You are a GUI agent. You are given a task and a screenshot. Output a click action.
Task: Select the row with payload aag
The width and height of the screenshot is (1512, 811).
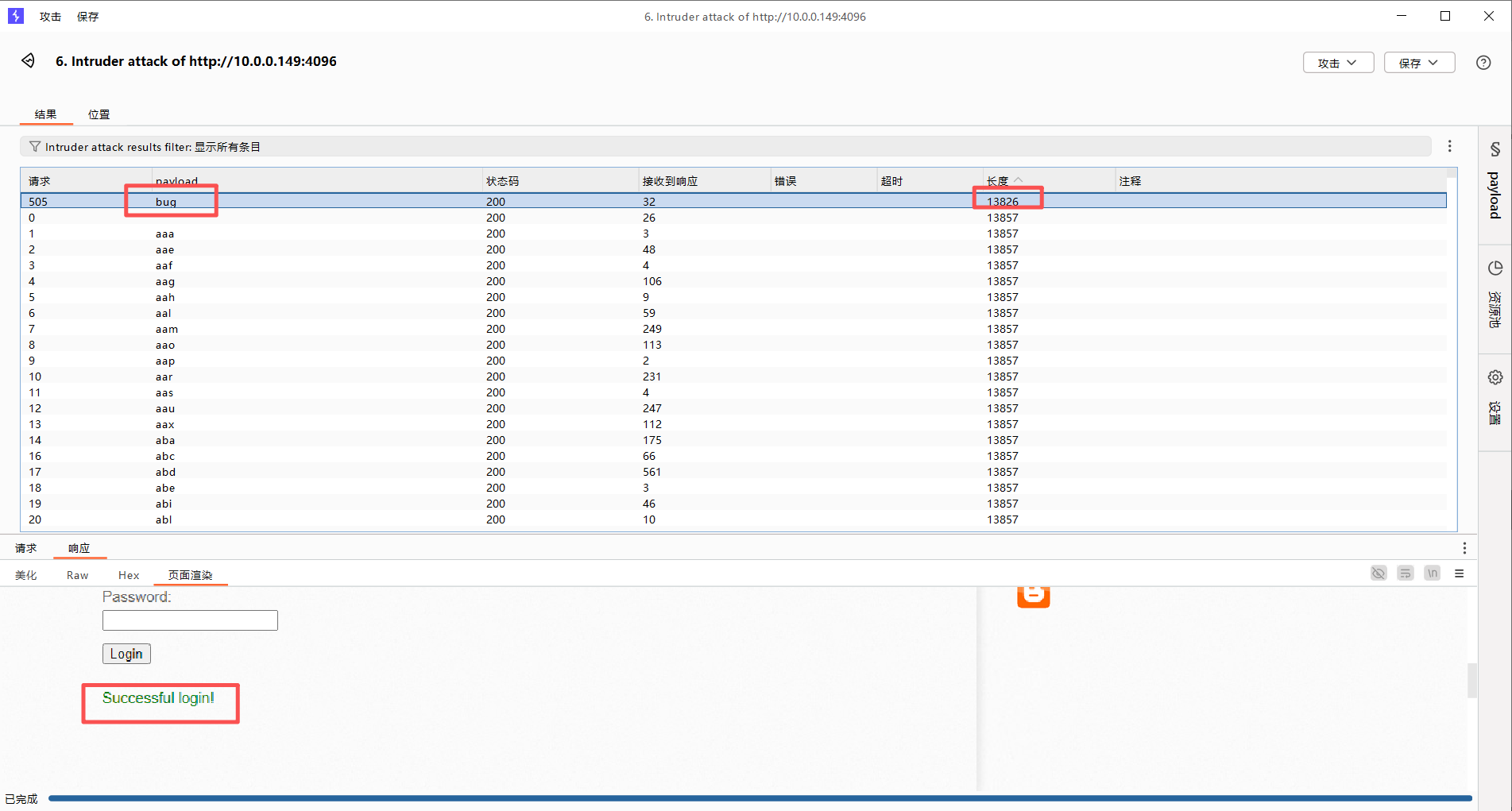point(733,281)
